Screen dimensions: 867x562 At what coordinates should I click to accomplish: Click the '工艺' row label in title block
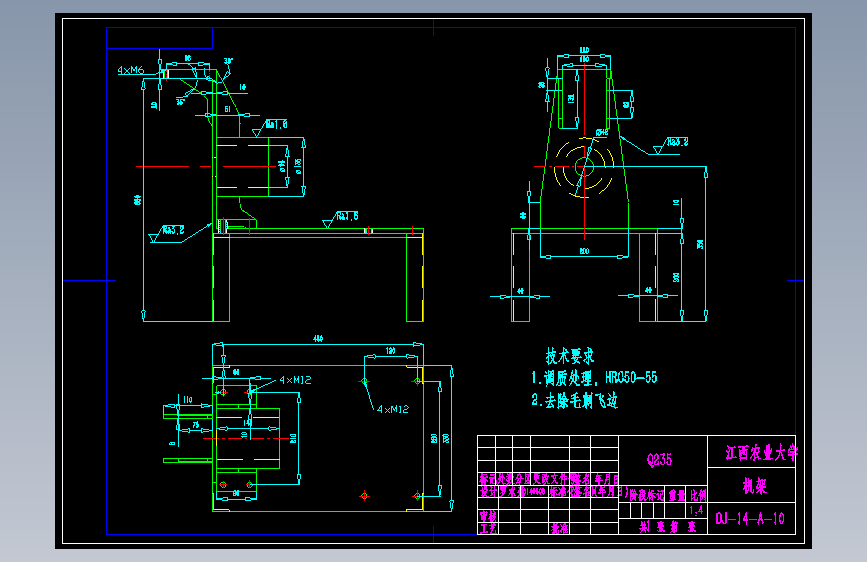point(488,529)
